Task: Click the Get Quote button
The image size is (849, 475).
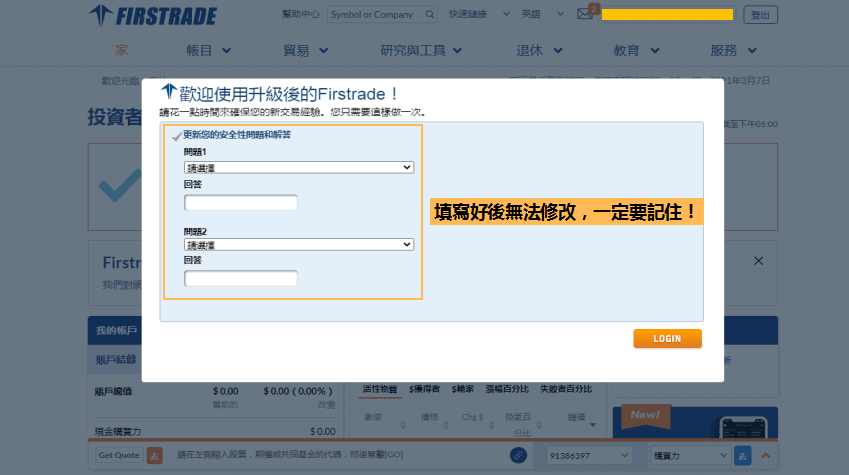Action: (119, 456)
